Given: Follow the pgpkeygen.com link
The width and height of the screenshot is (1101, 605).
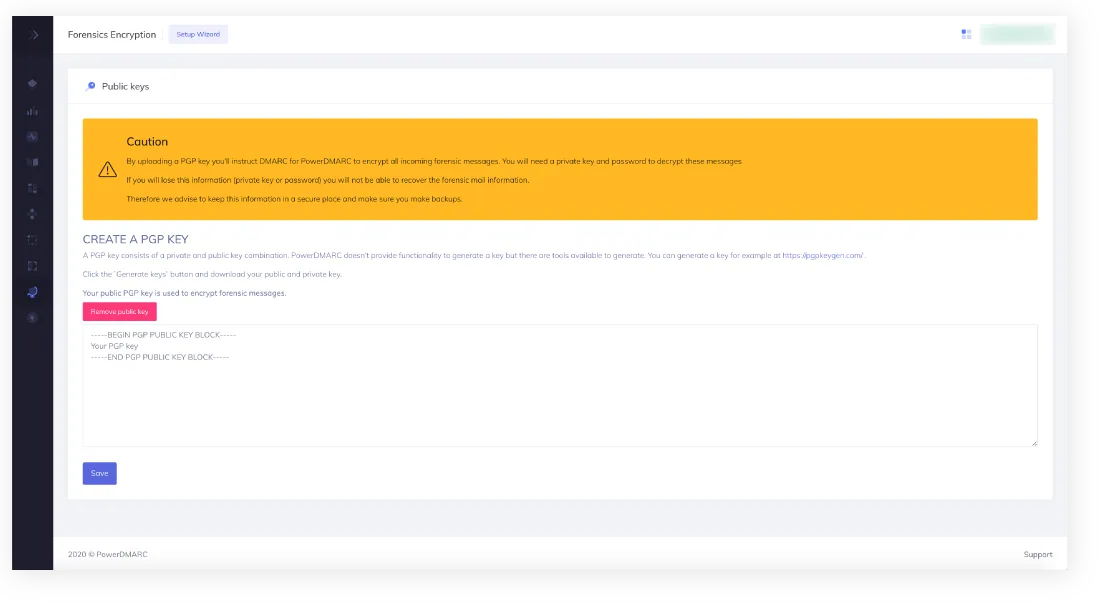Looking at the screenshot, I should tap(822, 255).
